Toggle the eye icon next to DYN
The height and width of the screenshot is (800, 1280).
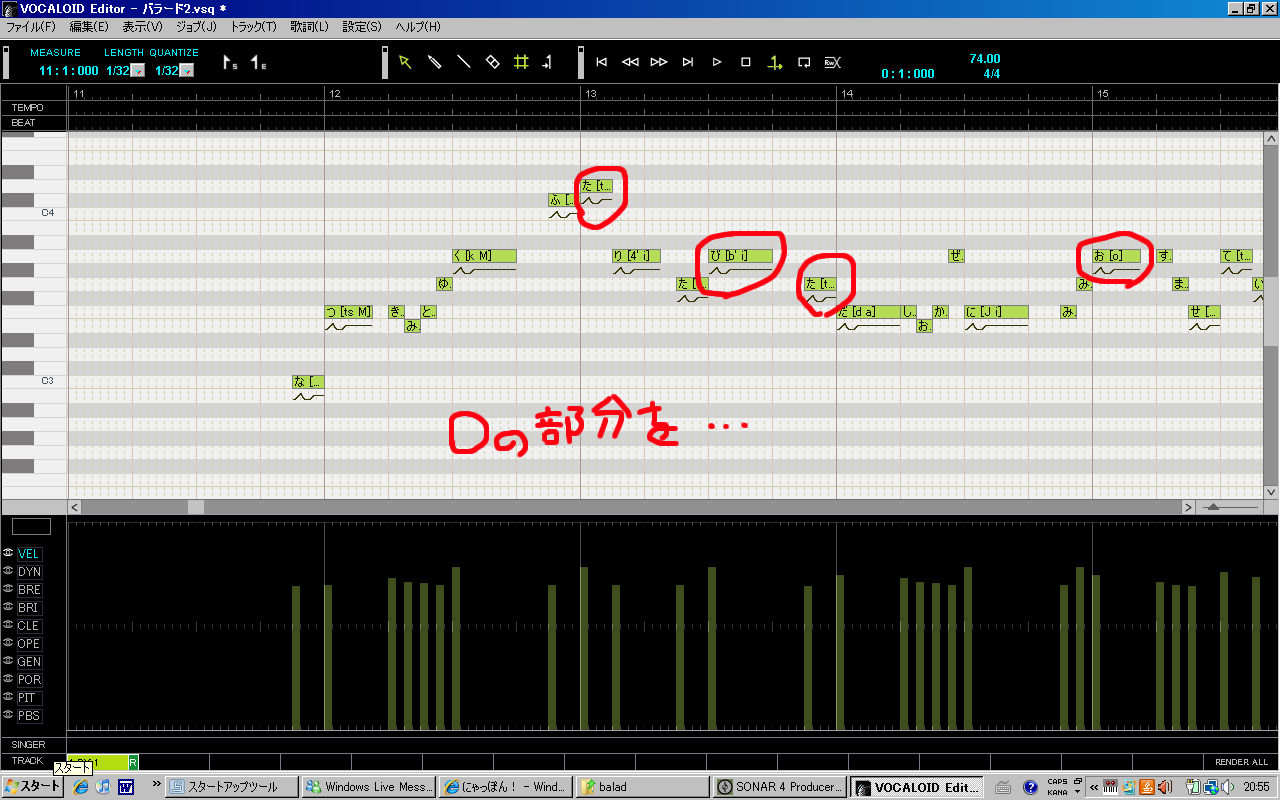click(8, 571)
